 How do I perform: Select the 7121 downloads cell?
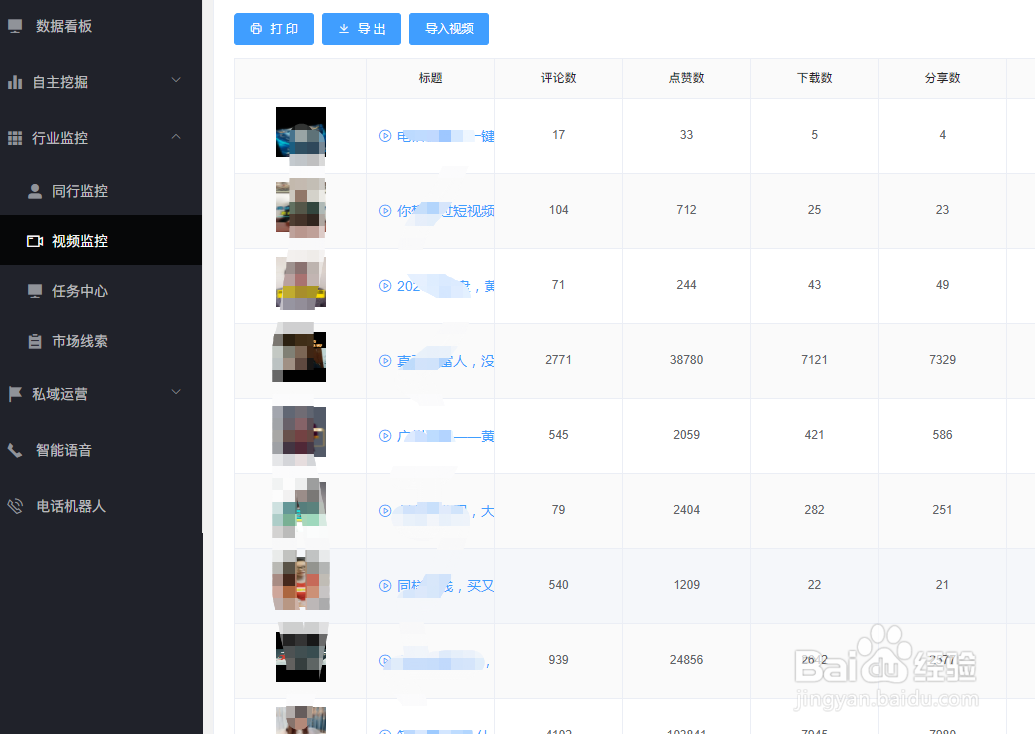point(815,360)
